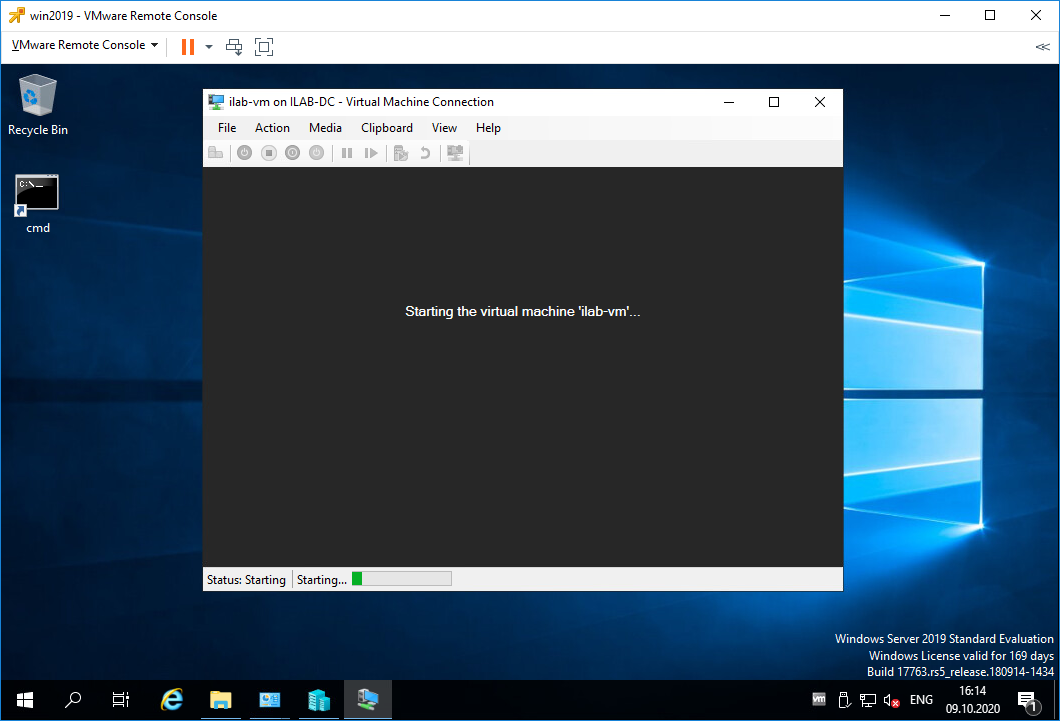
Task: Expand the power options arrow beside pause
Action: (x=209, y=47)
